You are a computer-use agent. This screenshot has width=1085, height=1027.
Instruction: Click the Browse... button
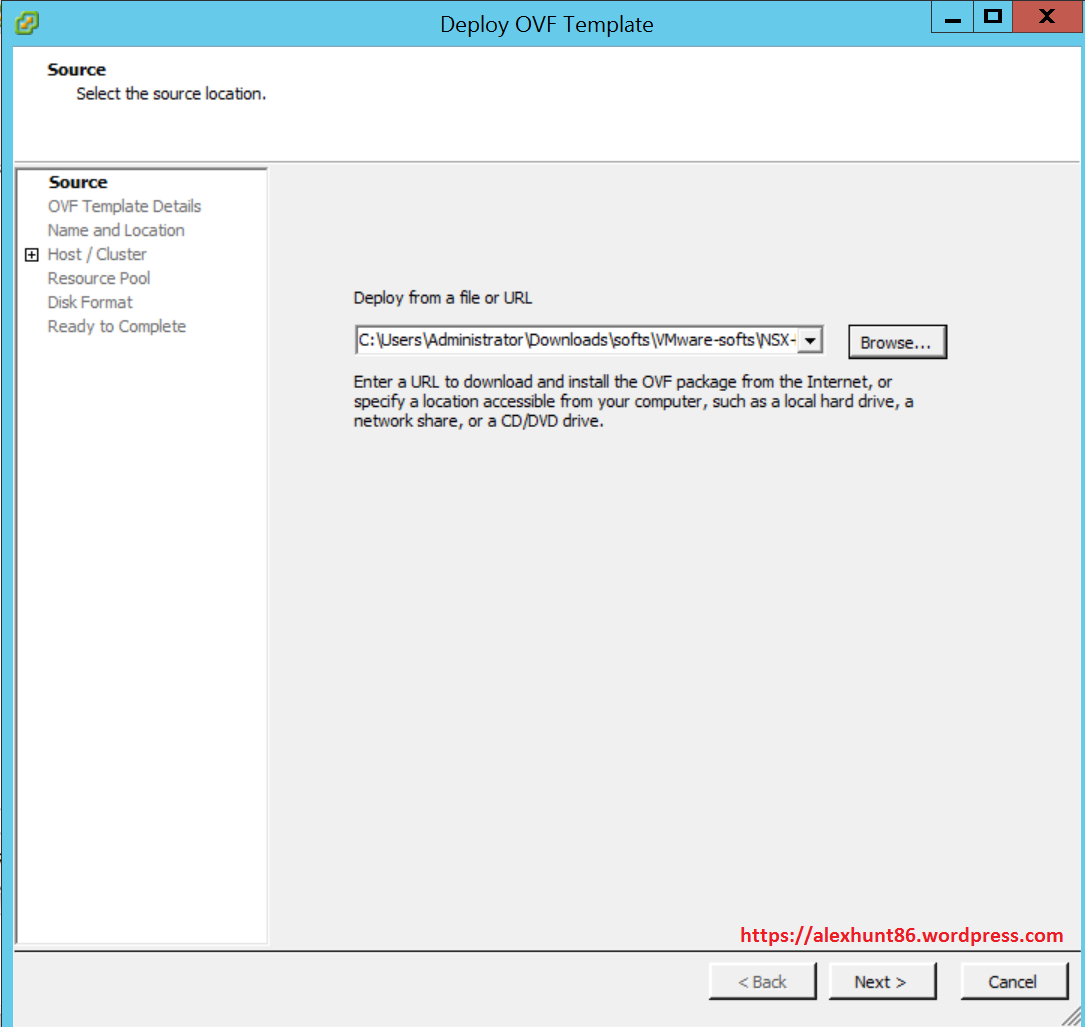pyautogui.click(x=897, y=342)
